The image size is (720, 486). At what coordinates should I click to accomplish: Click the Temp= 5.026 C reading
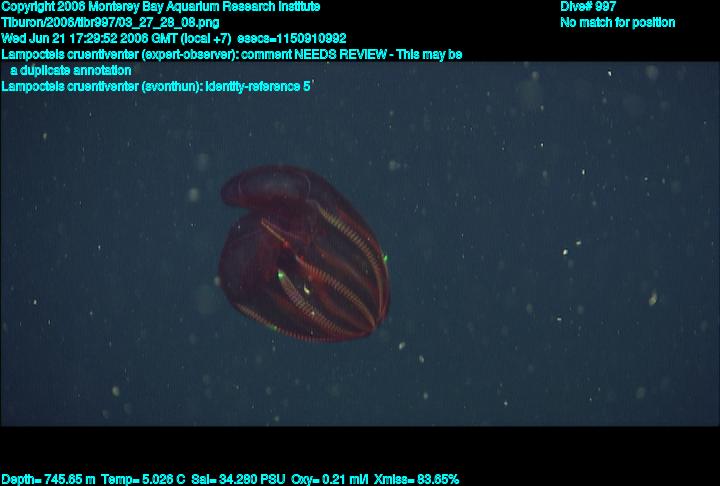click(x=143, y=480)
